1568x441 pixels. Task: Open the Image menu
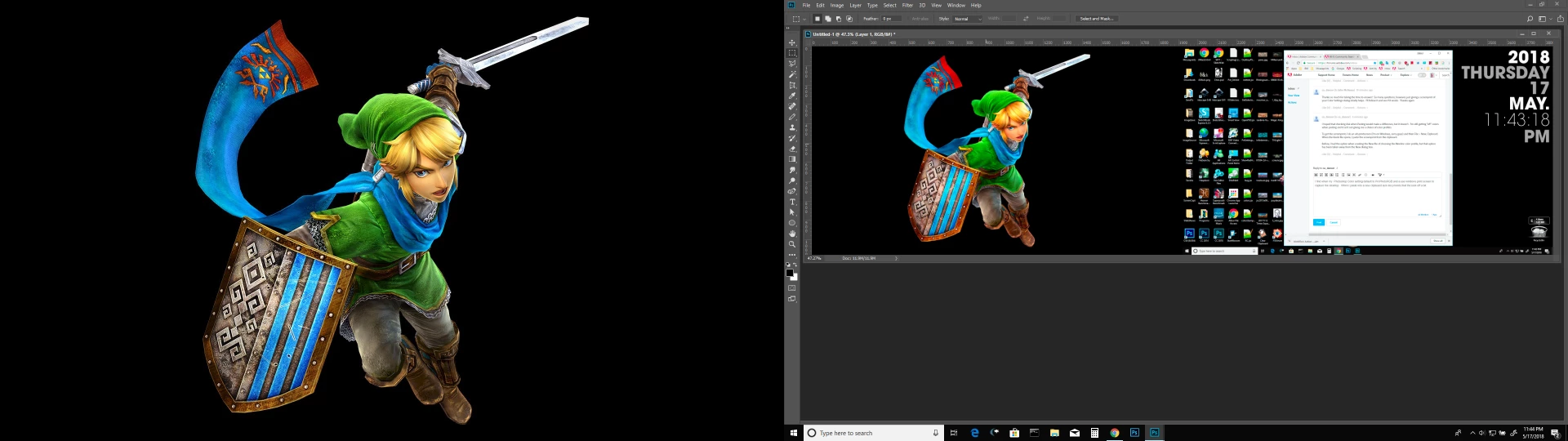[837, 5]
